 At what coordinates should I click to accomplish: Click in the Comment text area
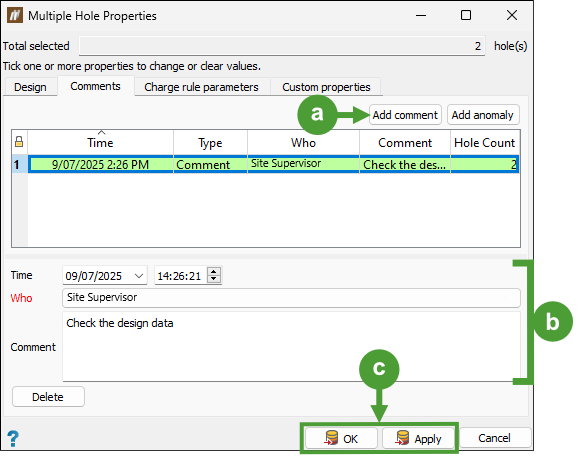point(291,347)
